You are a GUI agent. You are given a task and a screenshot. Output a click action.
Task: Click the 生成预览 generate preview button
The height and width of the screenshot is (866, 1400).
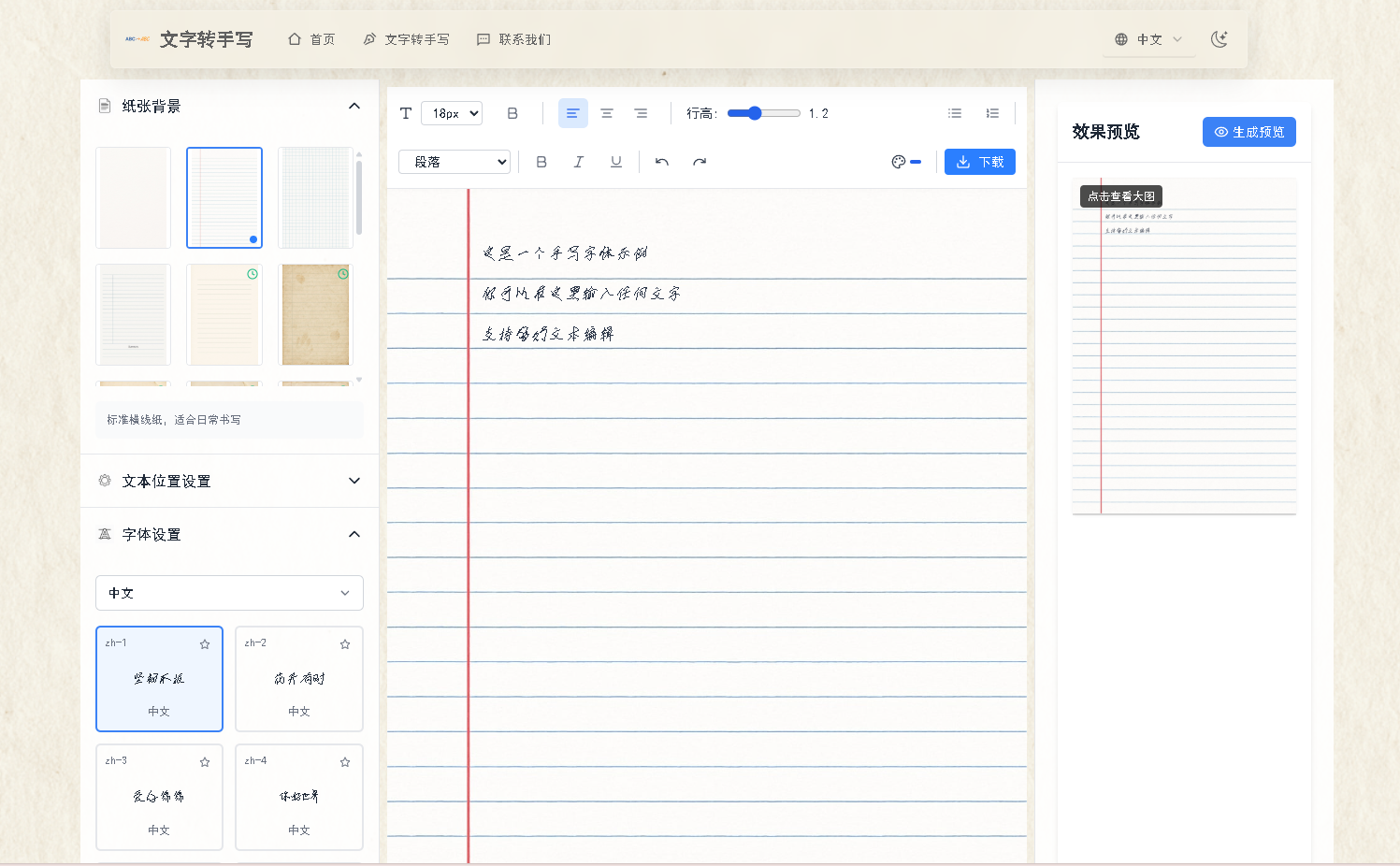coord(1248,132)
